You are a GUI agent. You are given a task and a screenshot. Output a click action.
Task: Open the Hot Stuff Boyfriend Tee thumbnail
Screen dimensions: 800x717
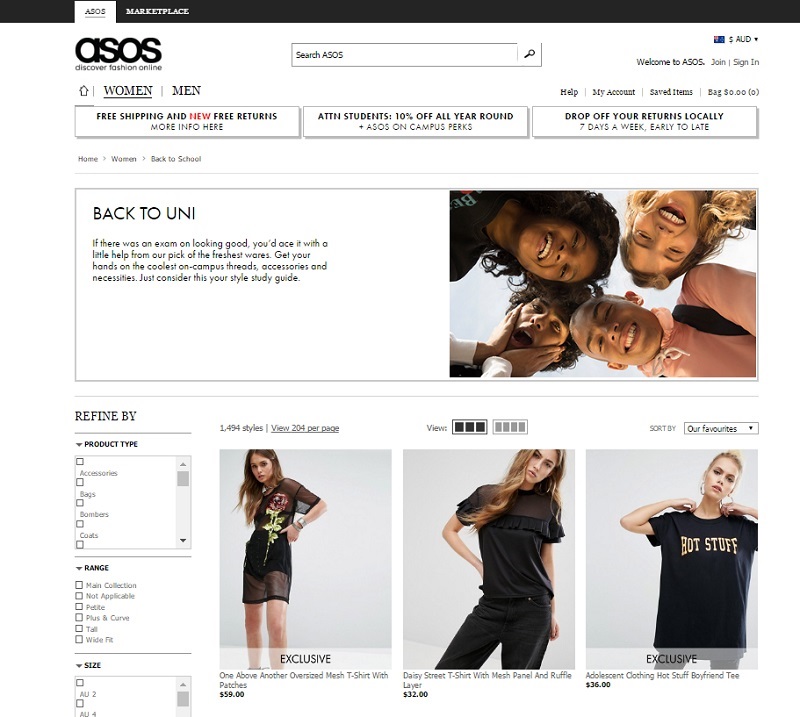pos(671,559)
